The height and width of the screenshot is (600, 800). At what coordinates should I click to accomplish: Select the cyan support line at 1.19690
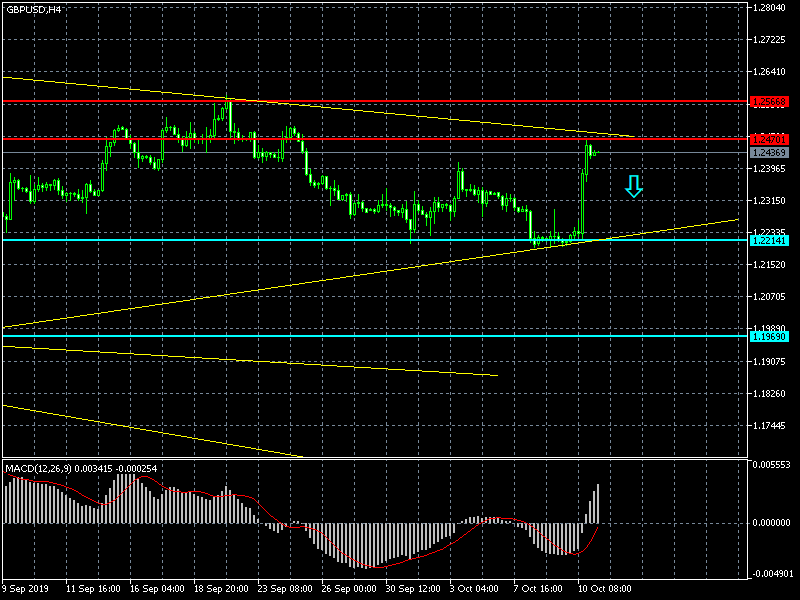pos(375,336)
